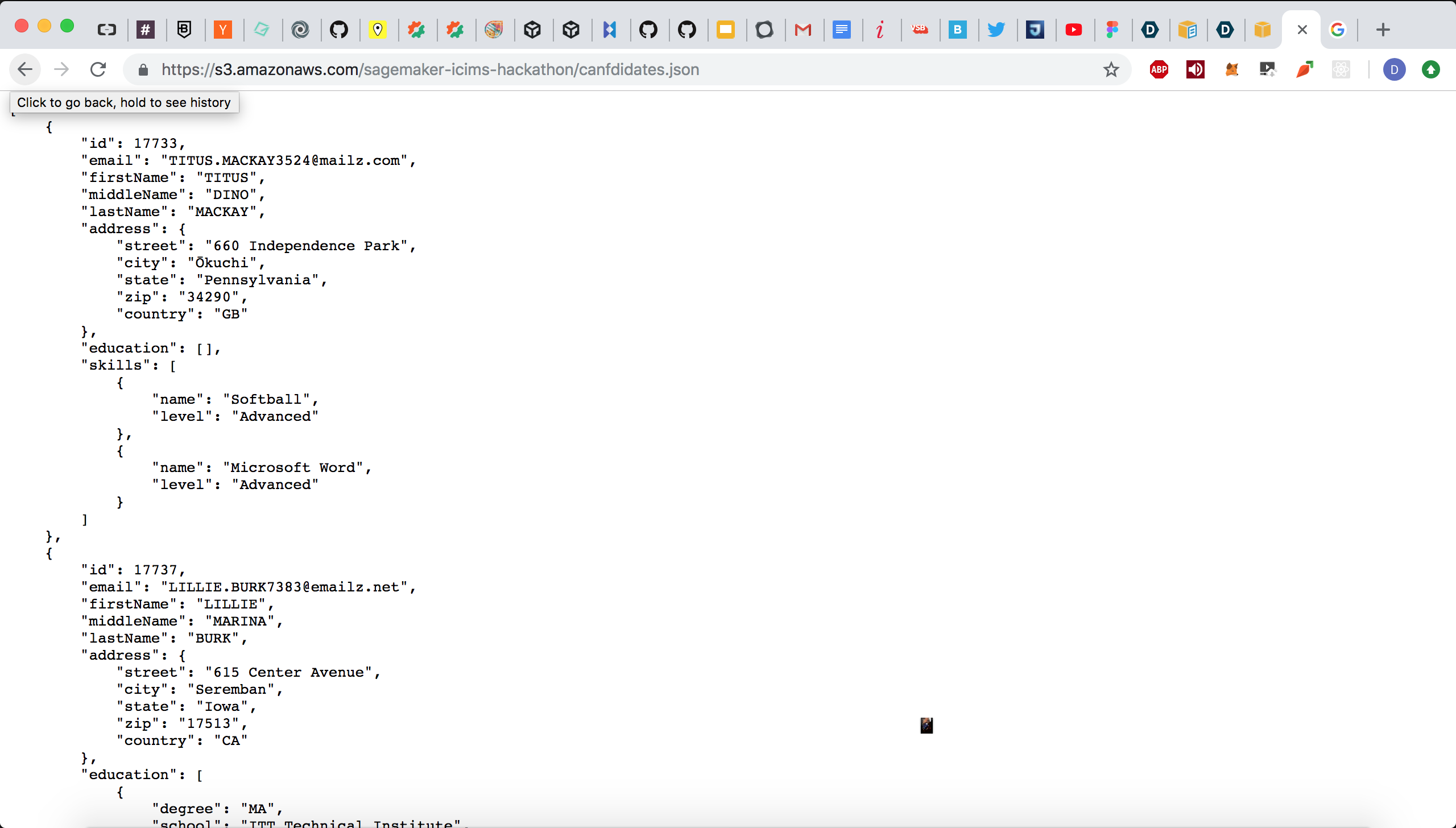1456x828 pixels.
Task: Click the carrot extension icon
Action: [x=1304, y=69]
